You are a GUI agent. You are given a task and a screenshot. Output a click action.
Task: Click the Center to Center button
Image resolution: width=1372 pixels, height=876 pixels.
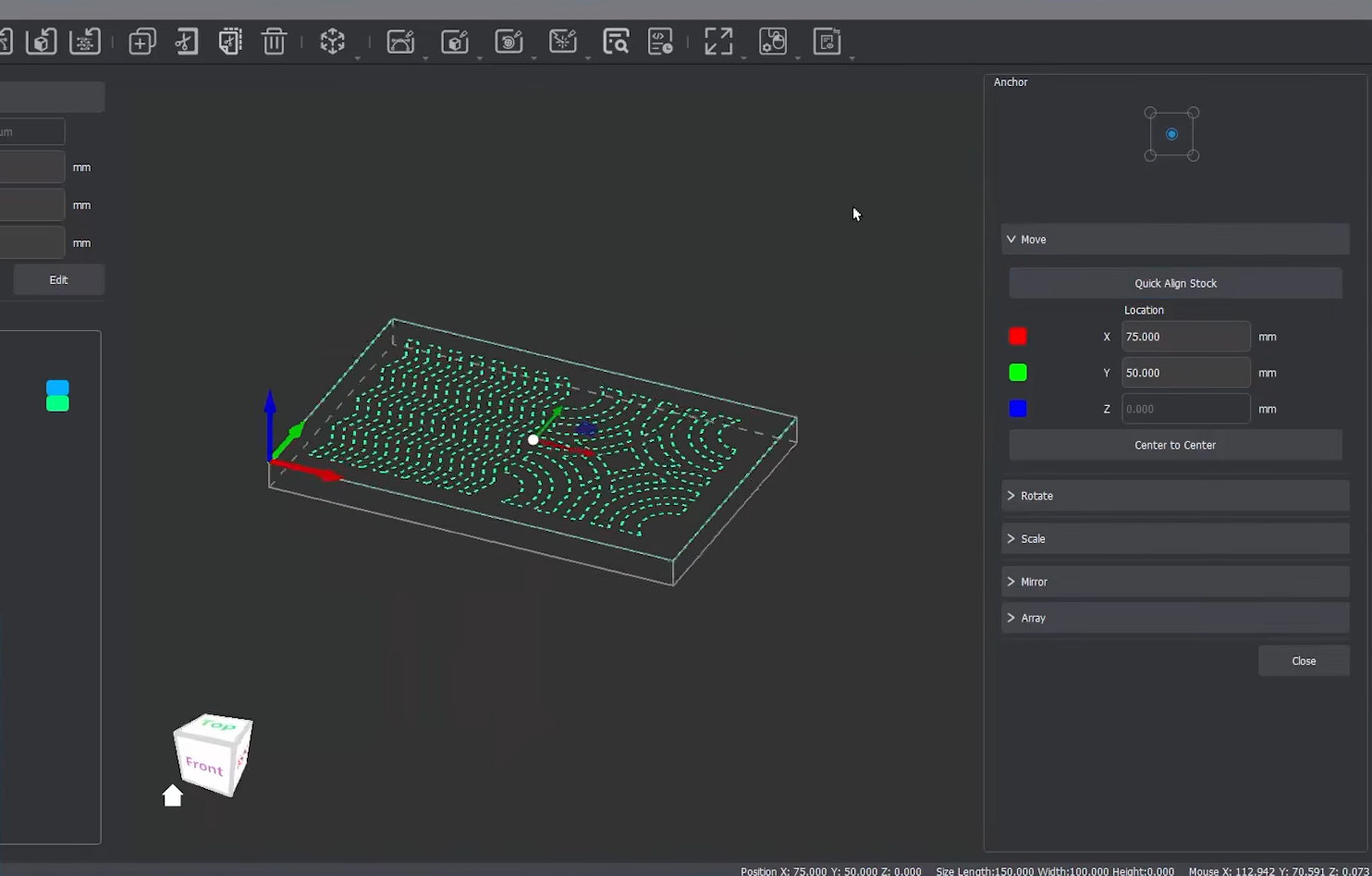[x=1175, y=445]
